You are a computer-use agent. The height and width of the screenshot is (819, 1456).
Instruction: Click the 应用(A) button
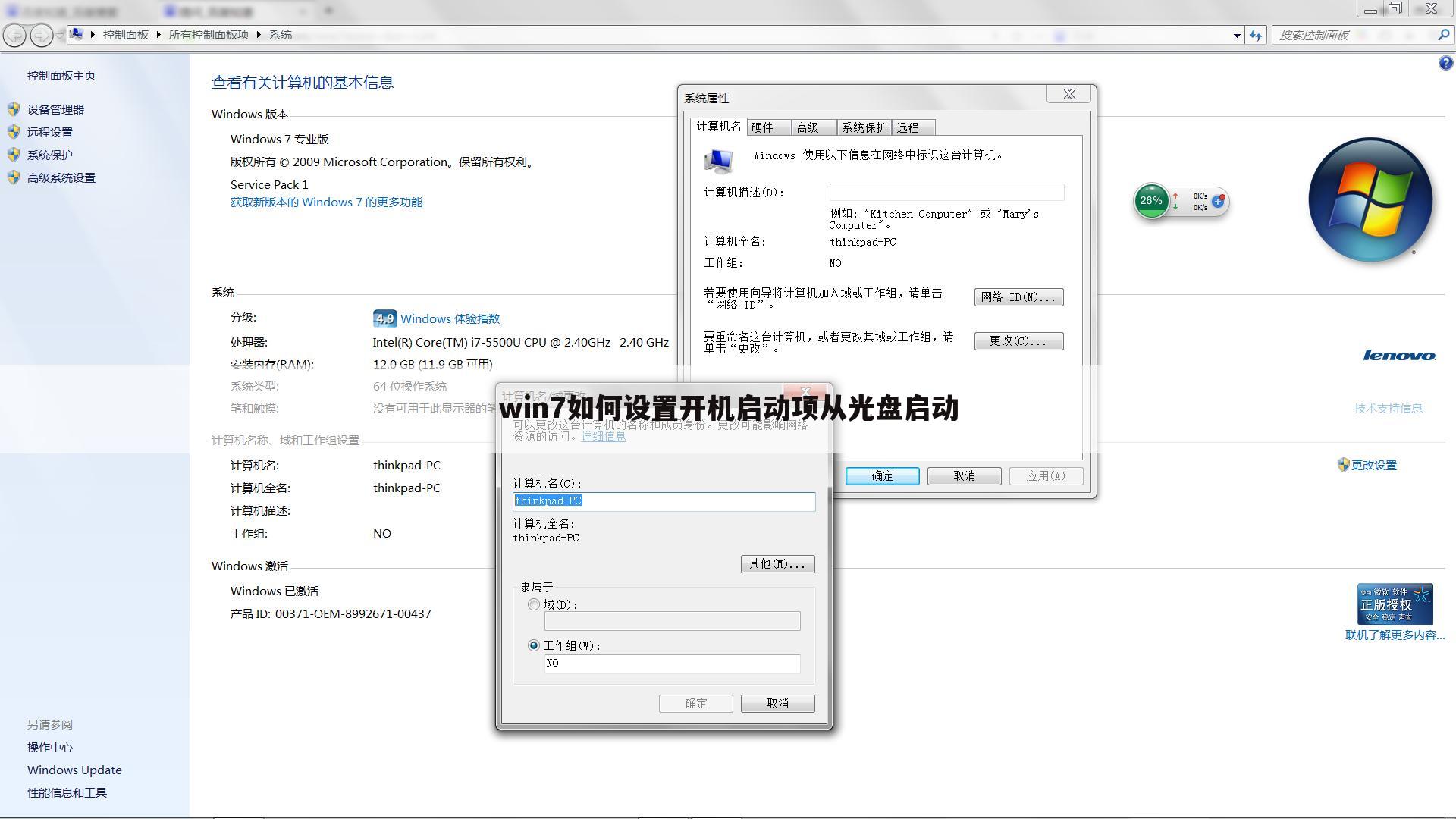pos(1046,475)
